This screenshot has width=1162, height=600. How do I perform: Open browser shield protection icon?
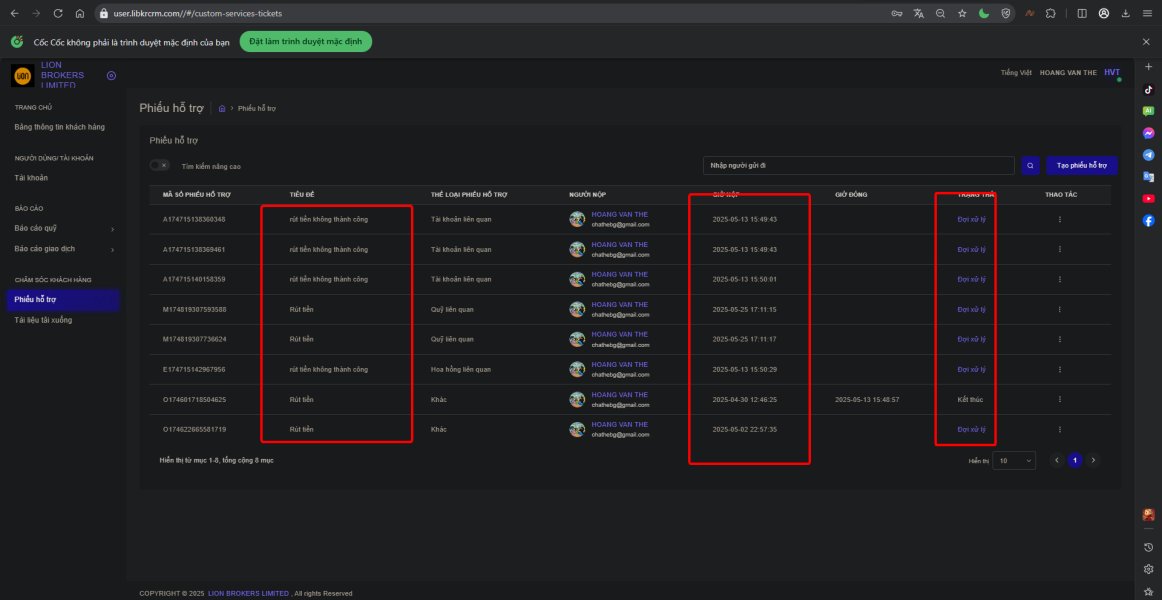click(x=1006, y=13)
